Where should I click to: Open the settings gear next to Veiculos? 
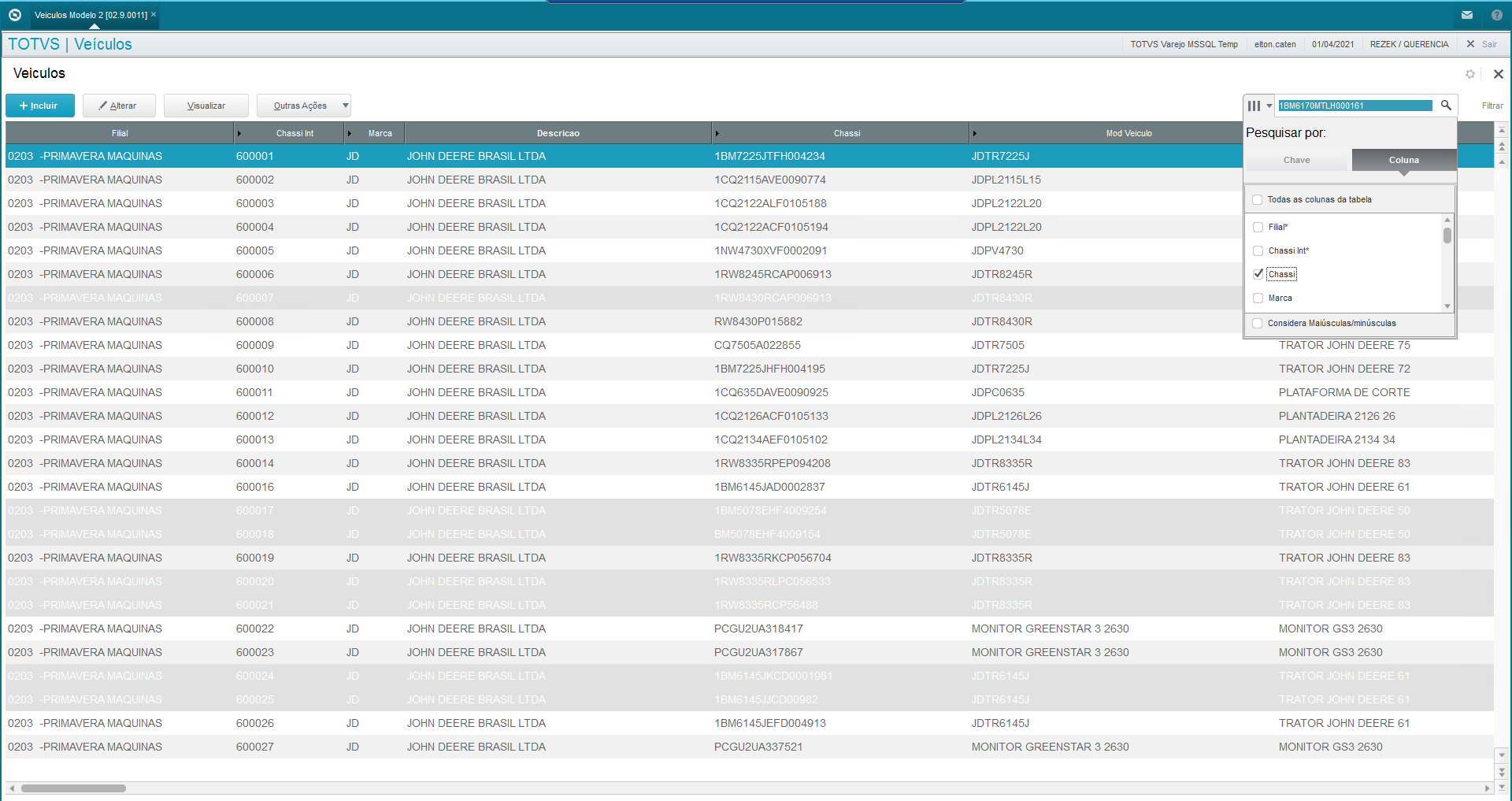point(1470,74)
